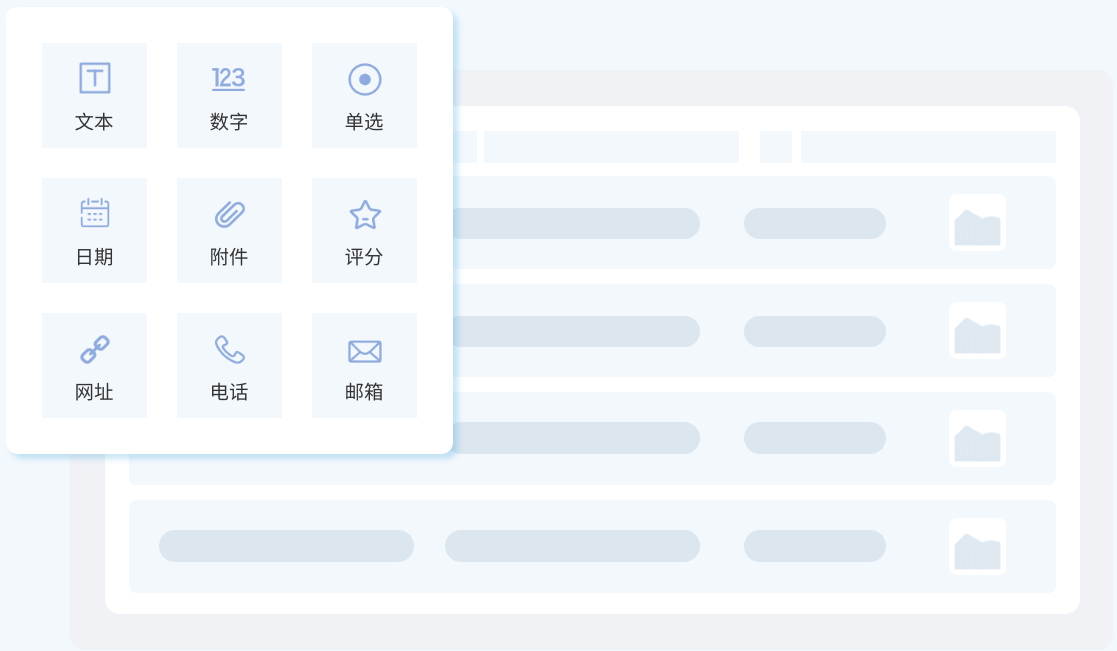Select the 文本 text field icon
This screenshot has width=1117, height=651.
94,78
